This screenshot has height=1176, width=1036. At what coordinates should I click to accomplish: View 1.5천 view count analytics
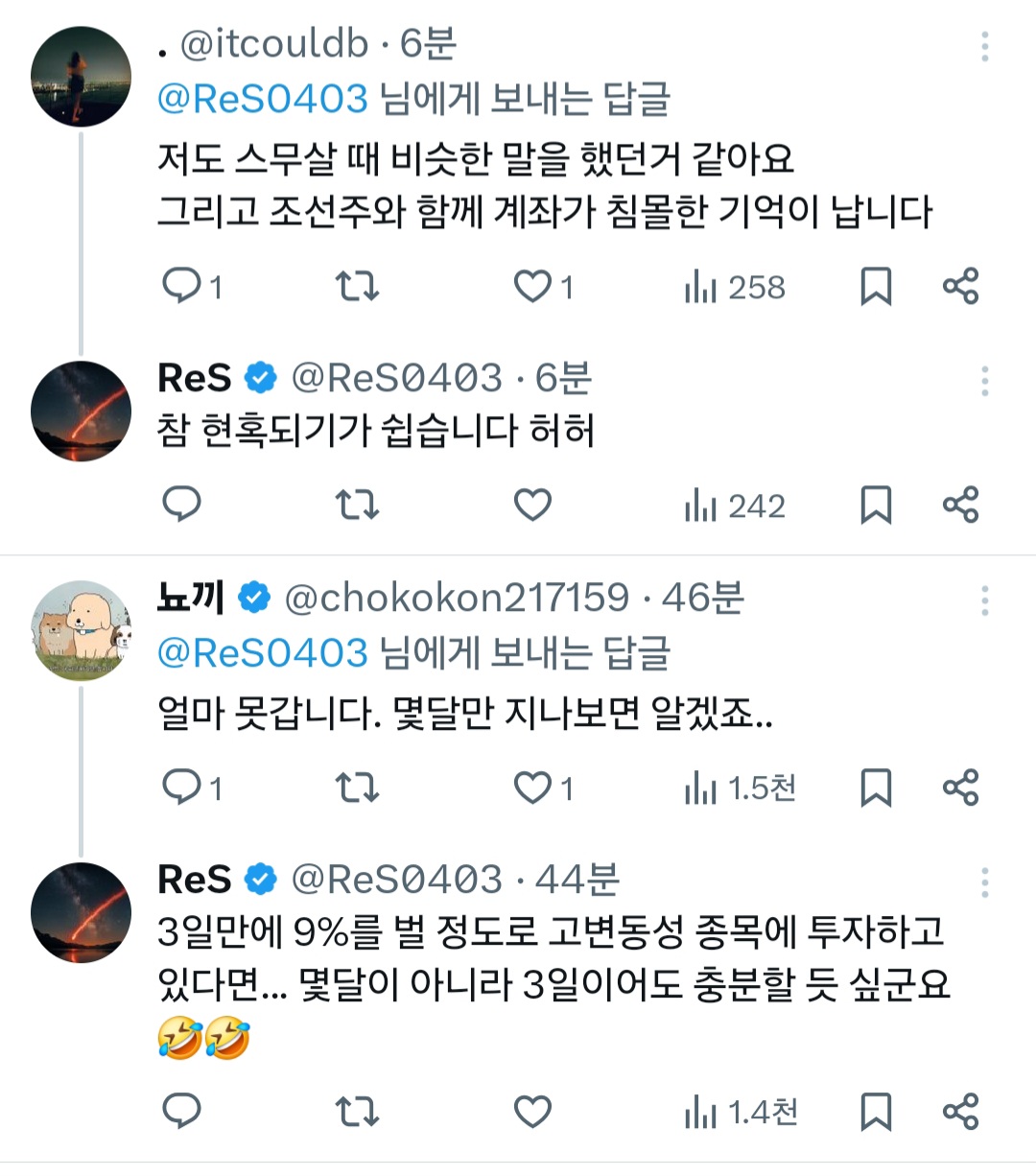pos(741,788)
